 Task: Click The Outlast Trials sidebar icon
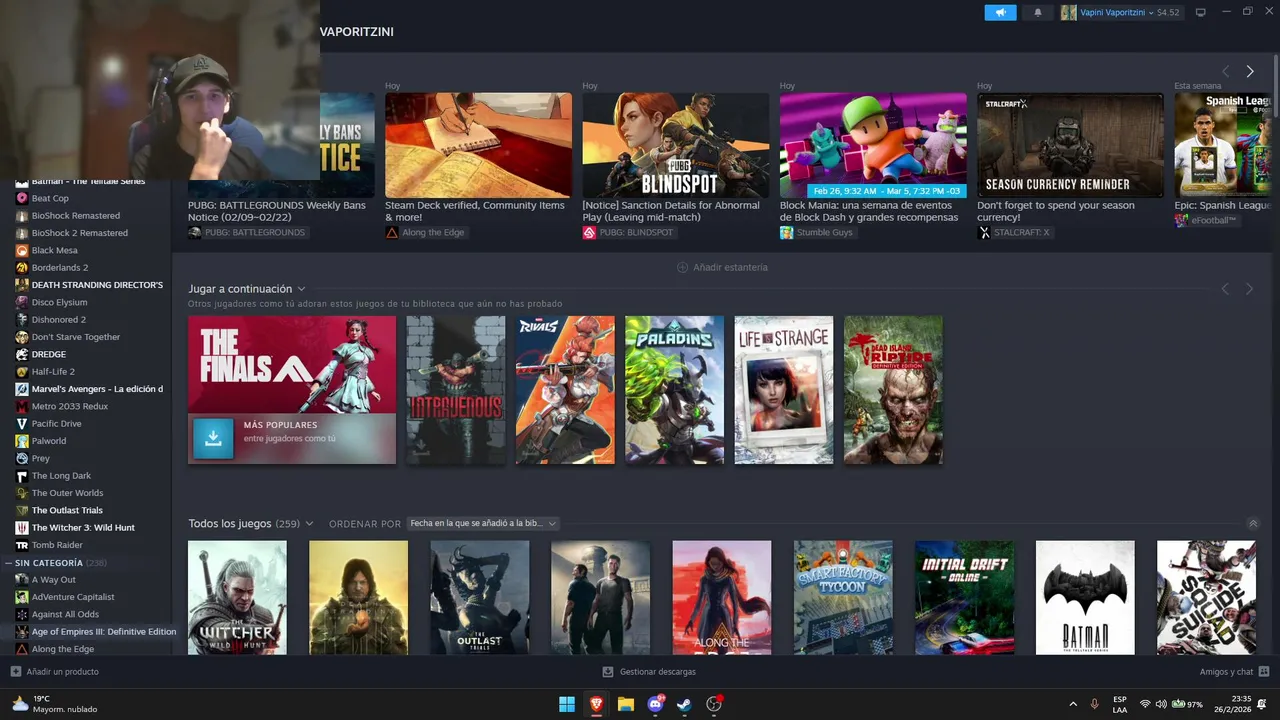tap(22, 510)
